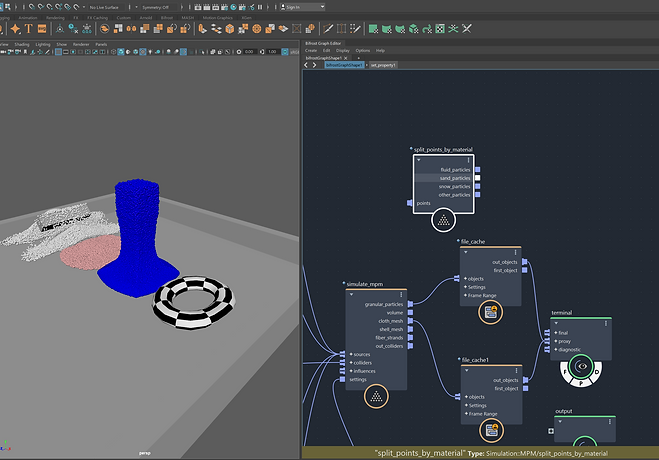Click the green crossed-lines icon beside the UV editor
This screenshot has width=659, height=460.
point(453,29)
